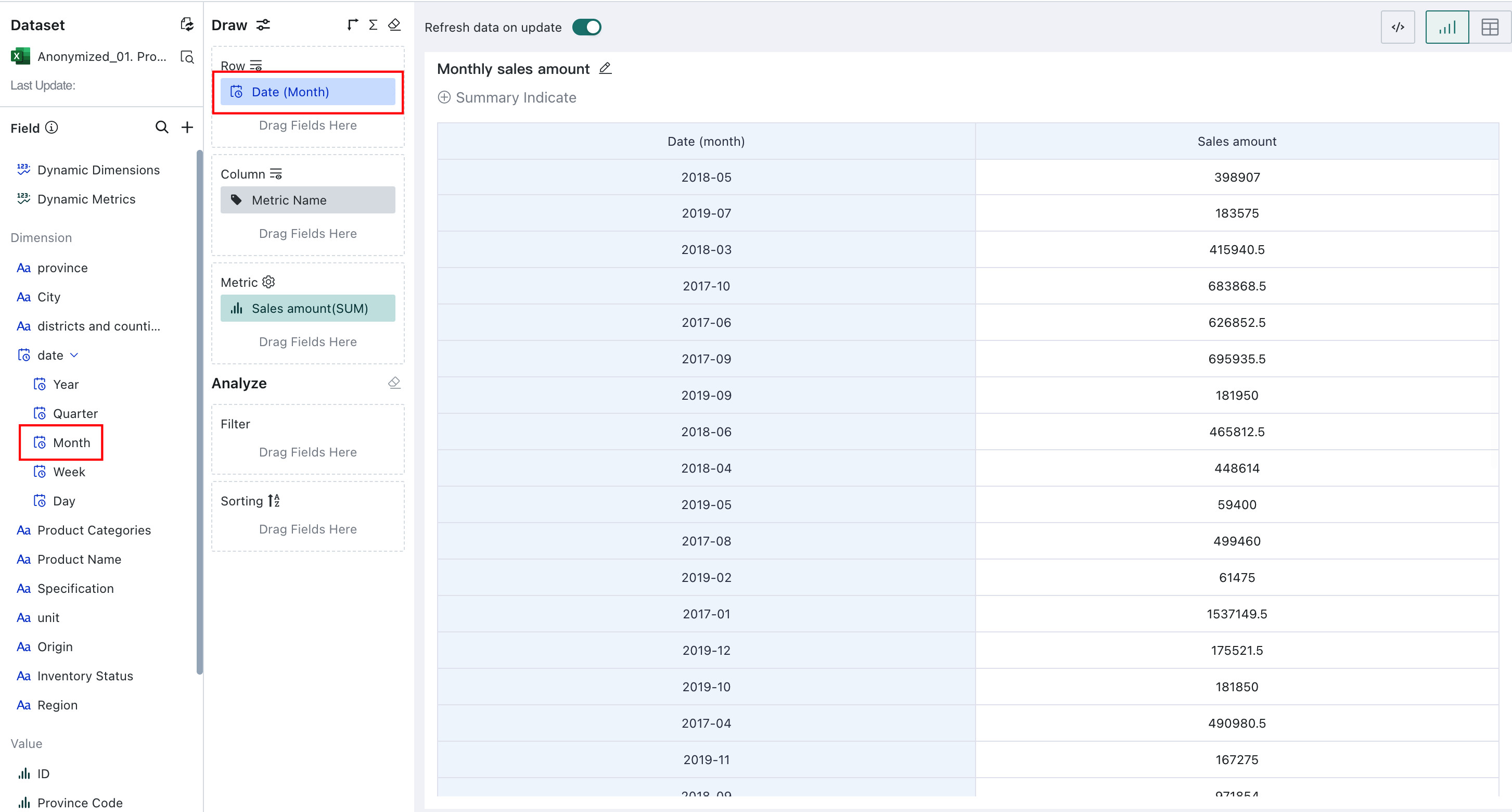Click Monthly sales amount title
Image resolution: width=1512 pixels, height=812 pixels.
(x=513, y=69)
